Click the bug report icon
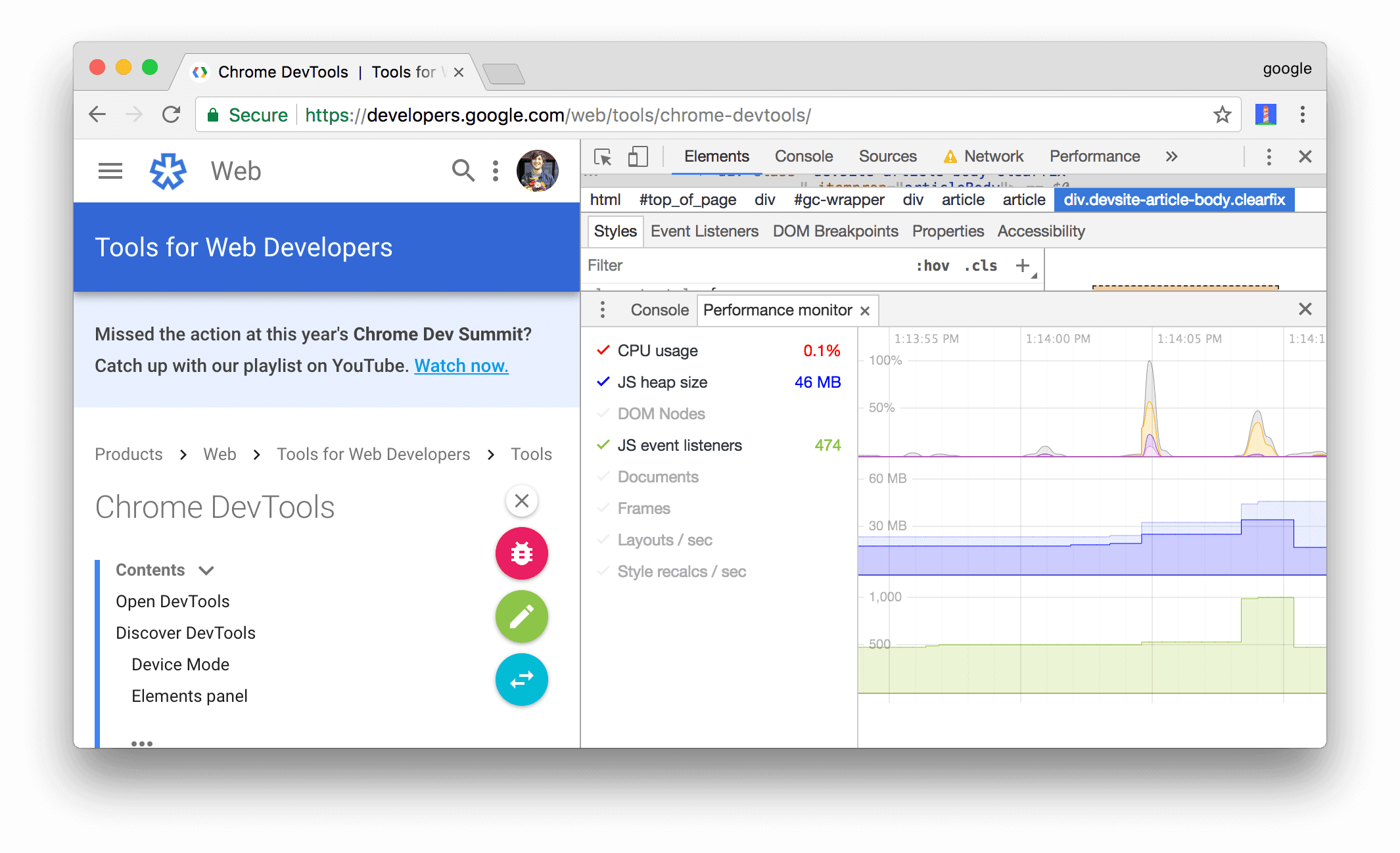The image size is (1400, 853). [x=522, y=554]
